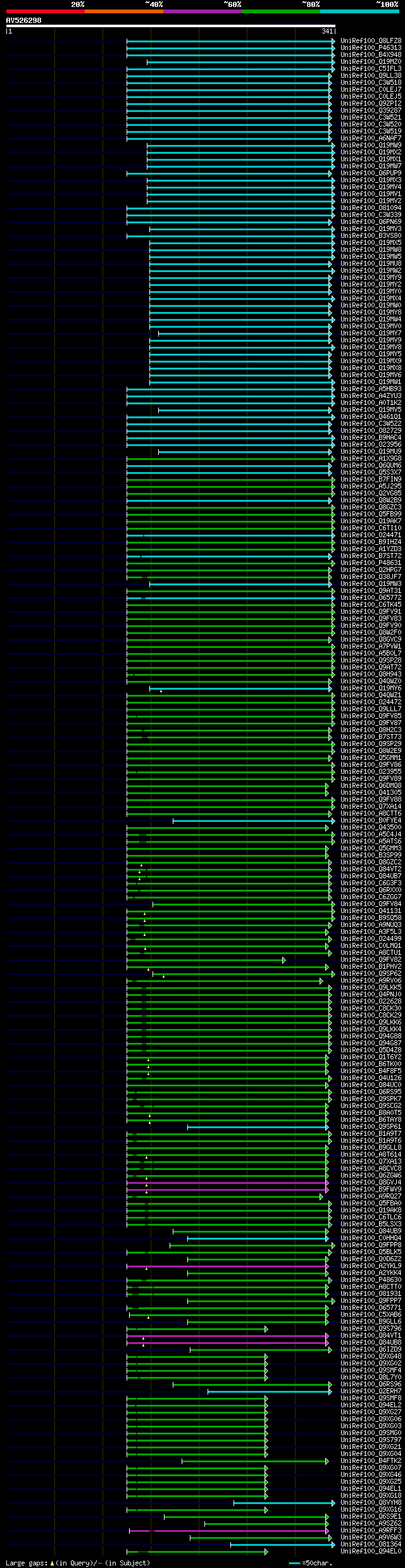
Task: Select hit label UniRef100_Q19MY7
Action: tap(371, 333)
